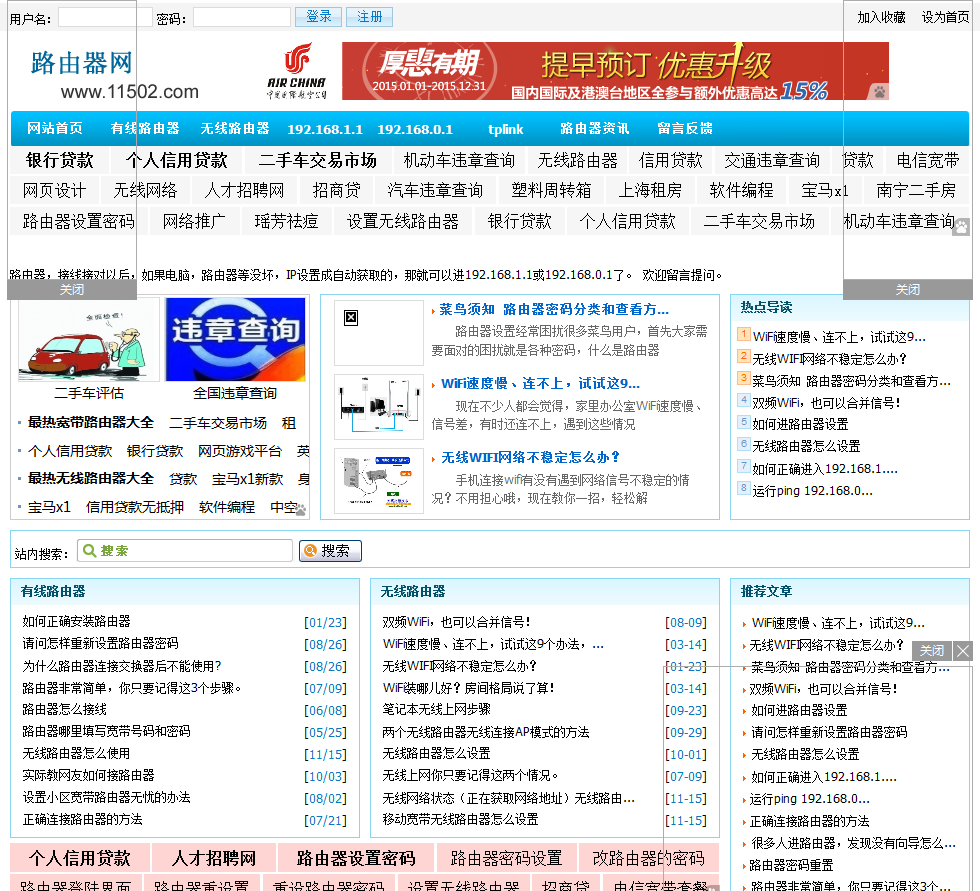Click the paw icon on the banner ad

(879, 92)
